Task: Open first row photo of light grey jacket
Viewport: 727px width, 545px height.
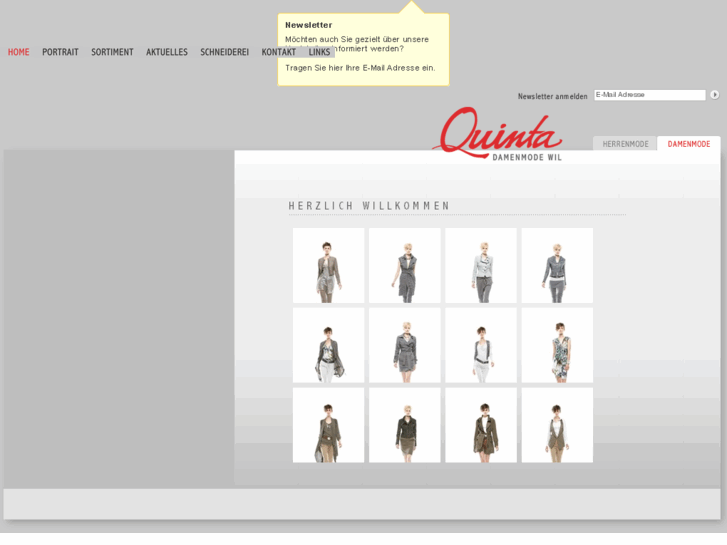Action: coord(481,265)
